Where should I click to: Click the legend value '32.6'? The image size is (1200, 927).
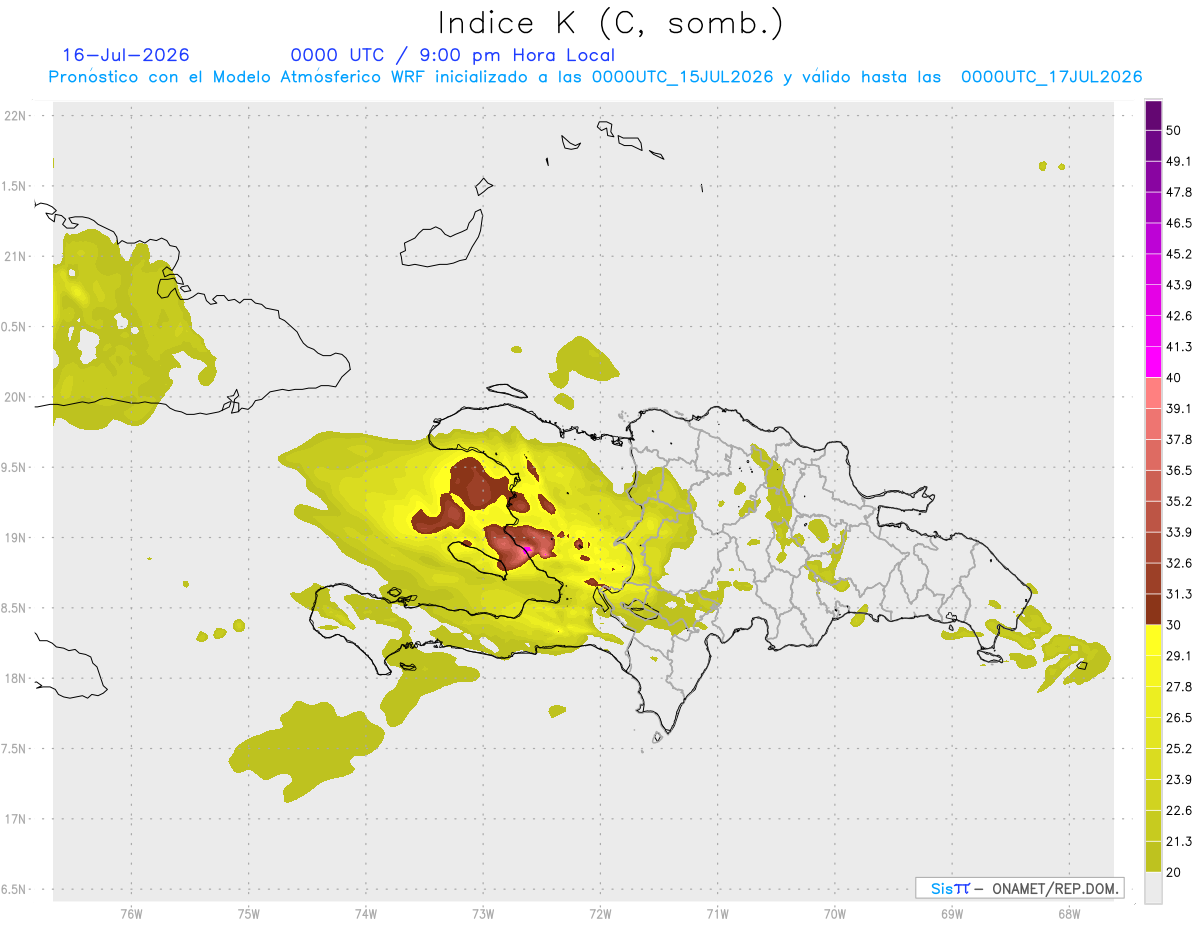(x=1179, y=563)
